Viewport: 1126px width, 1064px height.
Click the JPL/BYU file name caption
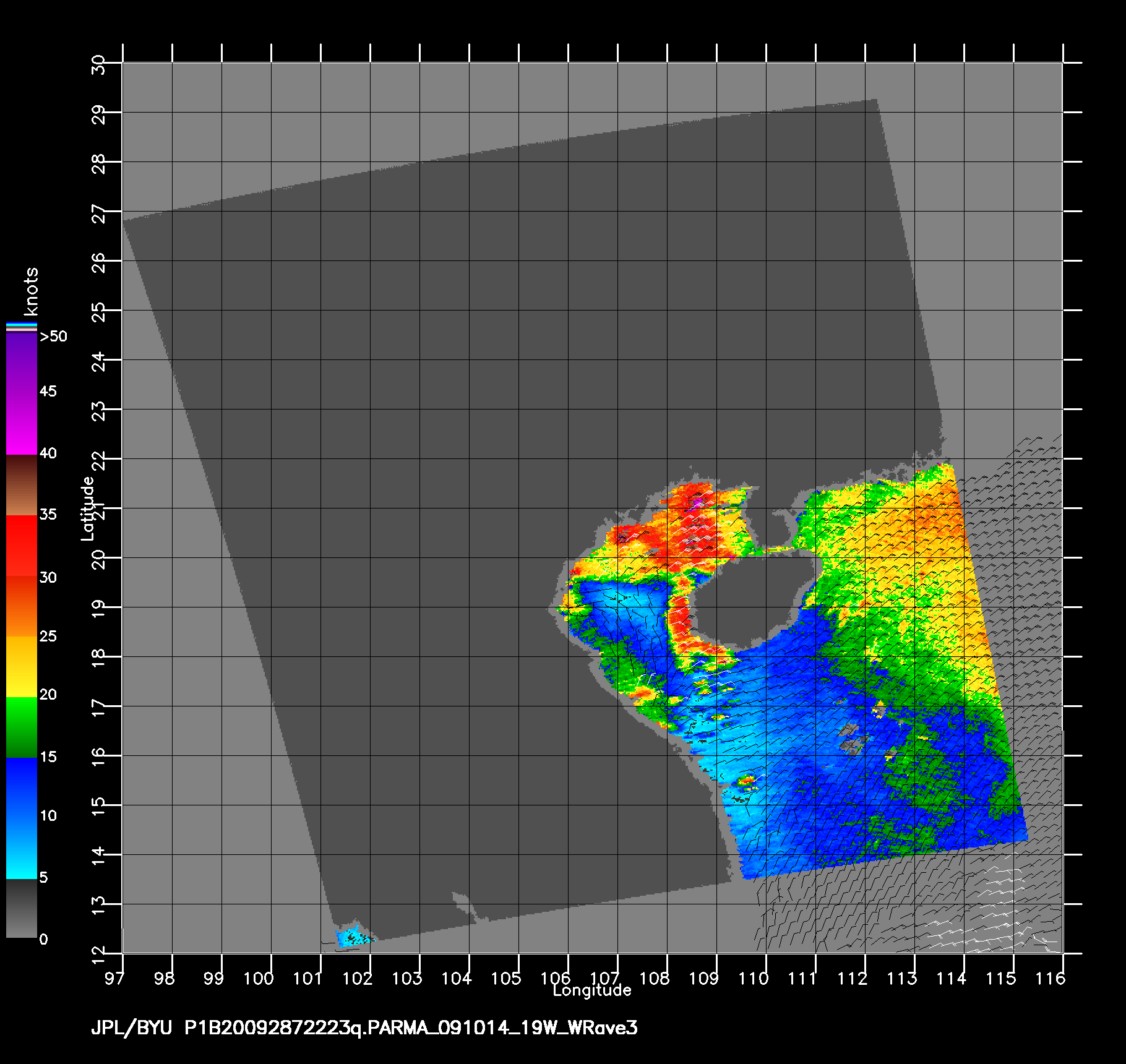tap(364, 1028)
